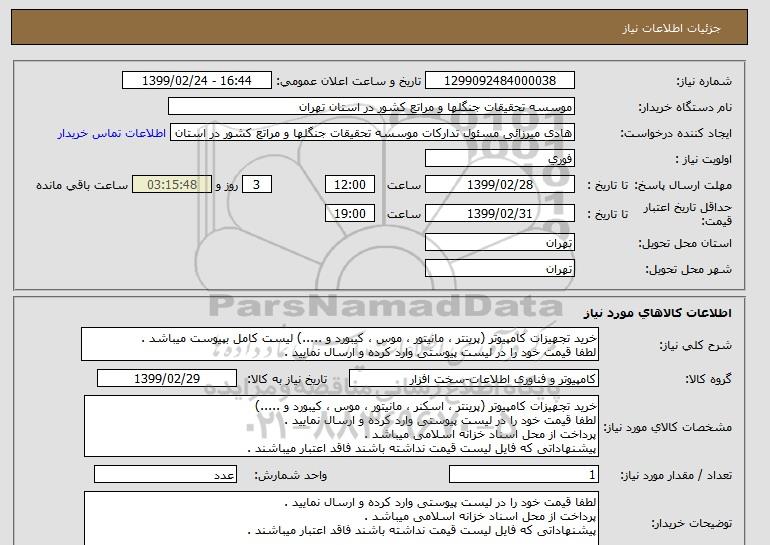The height and width of the screenshot is (545, 770).
Task: Click the label استان محل تحویل
Action: coord(685,244)
